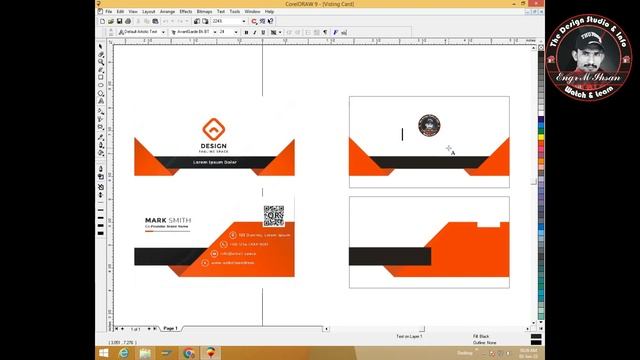The height and width of the screenshot is (360, 640).
Task: Click the Corel launcher icon
Action: pos(254,21)
